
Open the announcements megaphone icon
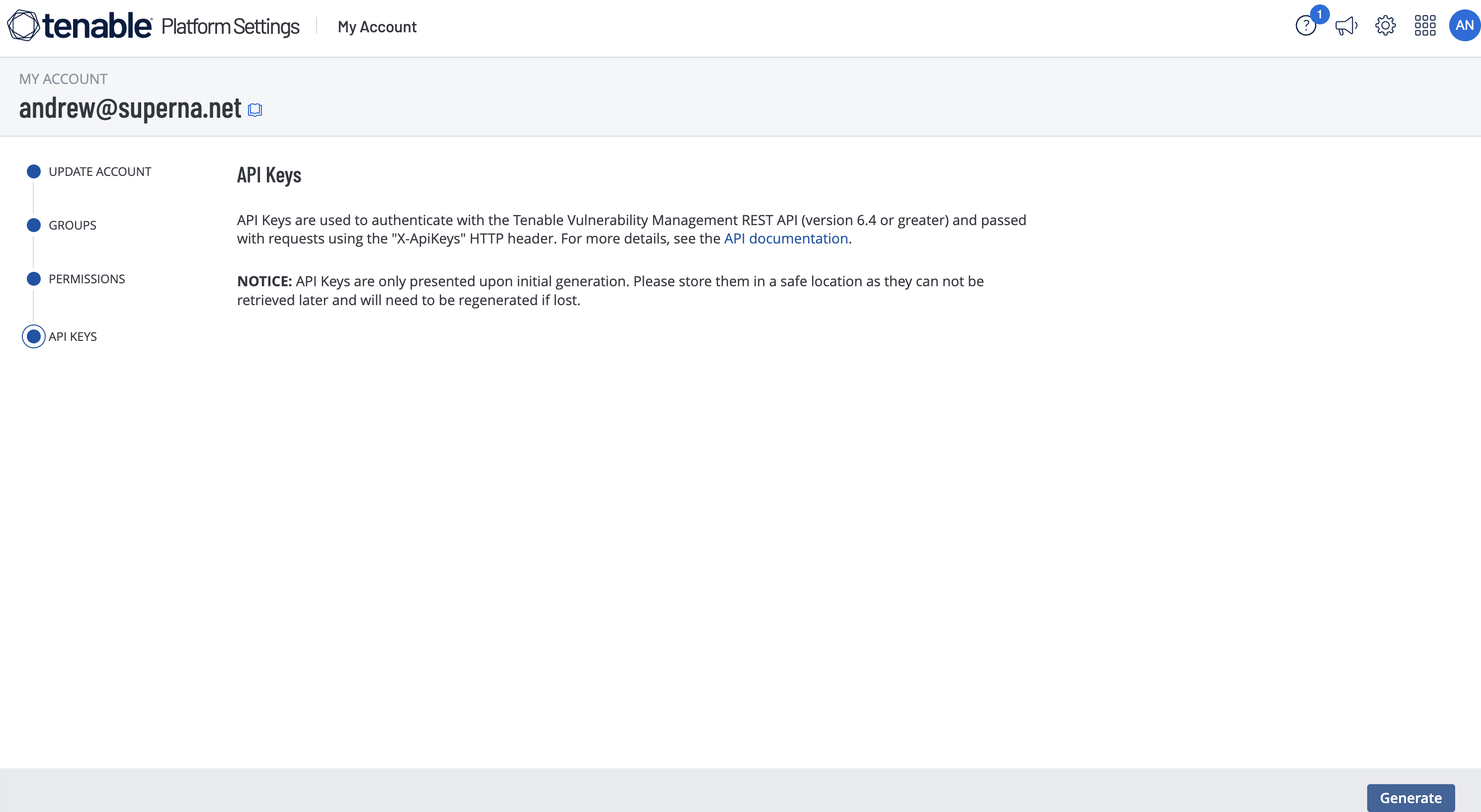[x=1345, y=26]
